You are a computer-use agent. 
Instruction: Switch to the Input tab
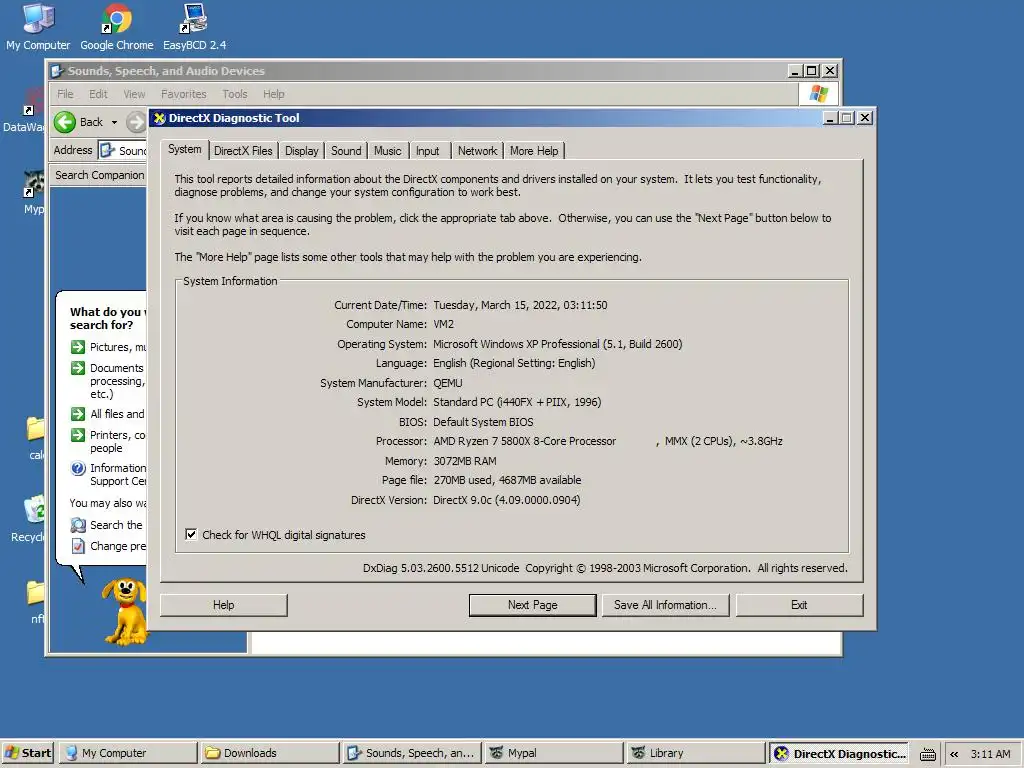click(428, 151)
